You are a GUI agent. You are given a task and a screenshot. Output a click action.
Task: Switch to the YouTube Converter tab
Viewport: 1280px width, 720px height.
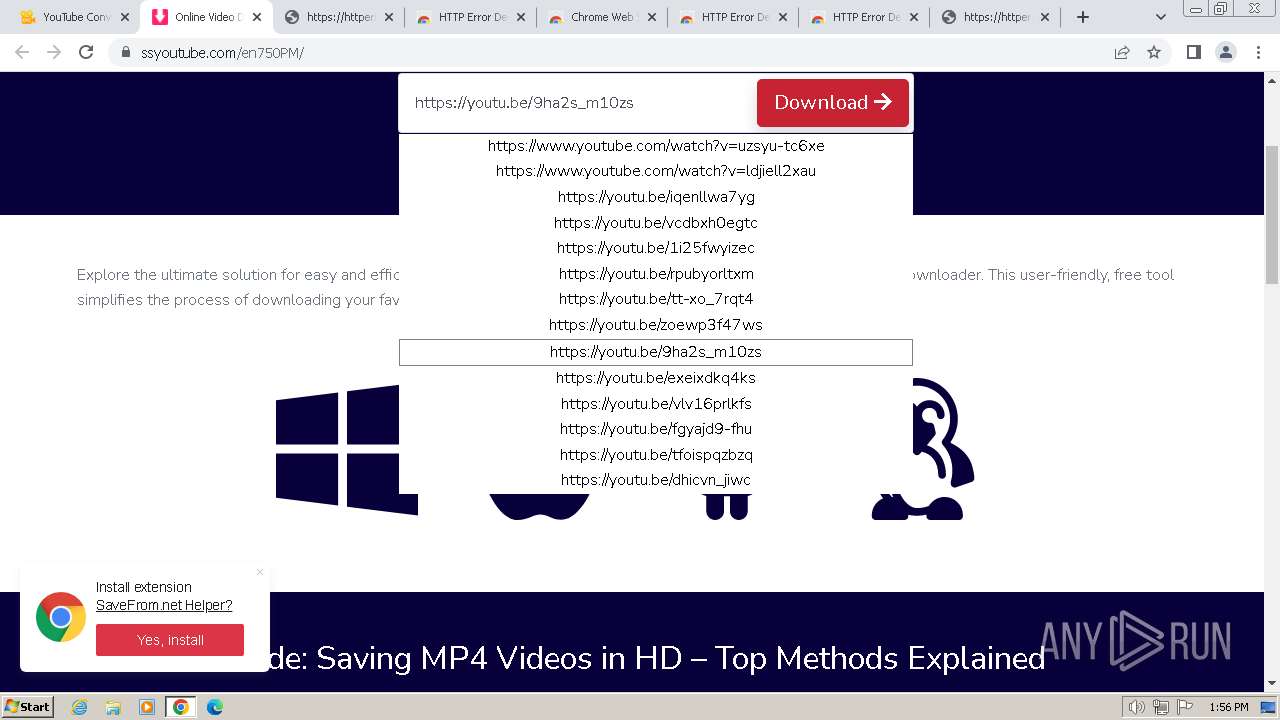click(x=68, y=17)
